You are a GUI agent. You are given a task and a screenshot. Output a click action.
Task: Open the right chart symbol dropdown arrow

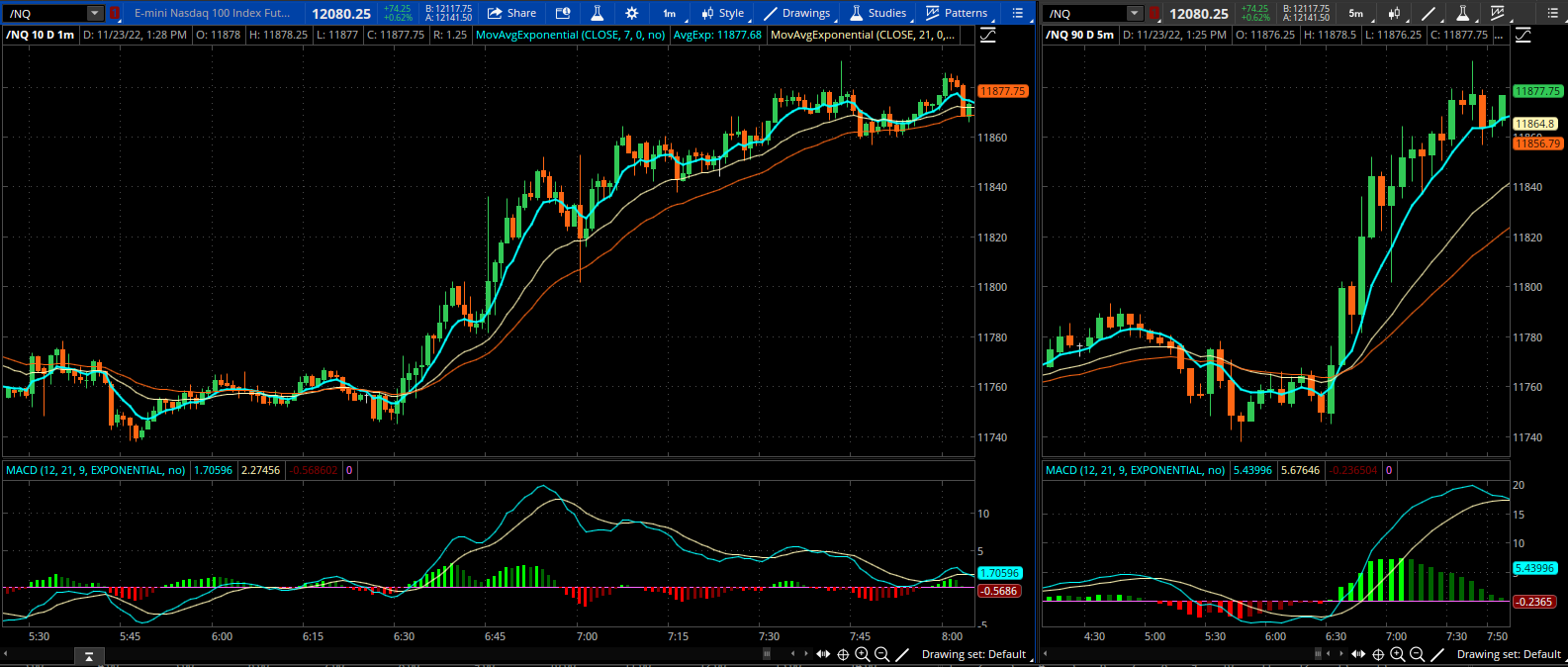(x=1135, y=14)
